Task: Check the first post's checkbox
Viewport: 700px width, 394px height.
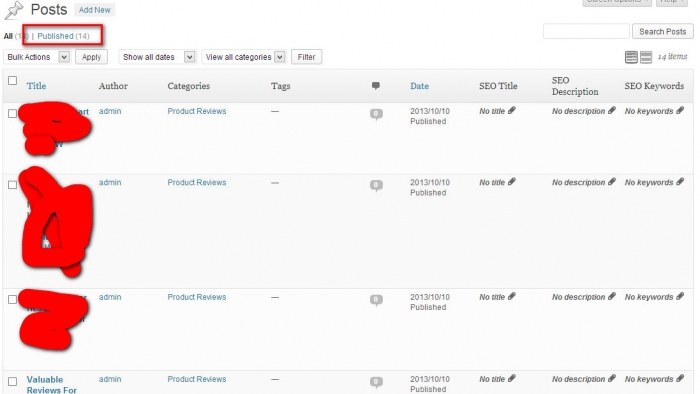Action: 12,114
